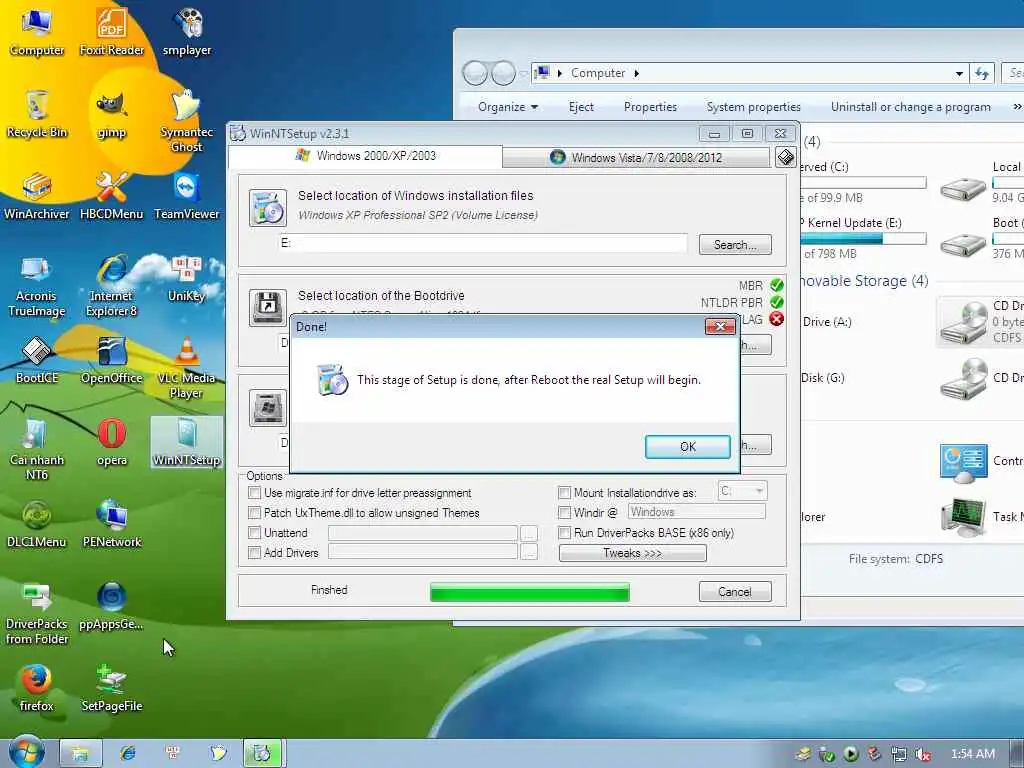
Task: Open Cai nhanh NT6 icon
Action: click(x=37, y=449)
